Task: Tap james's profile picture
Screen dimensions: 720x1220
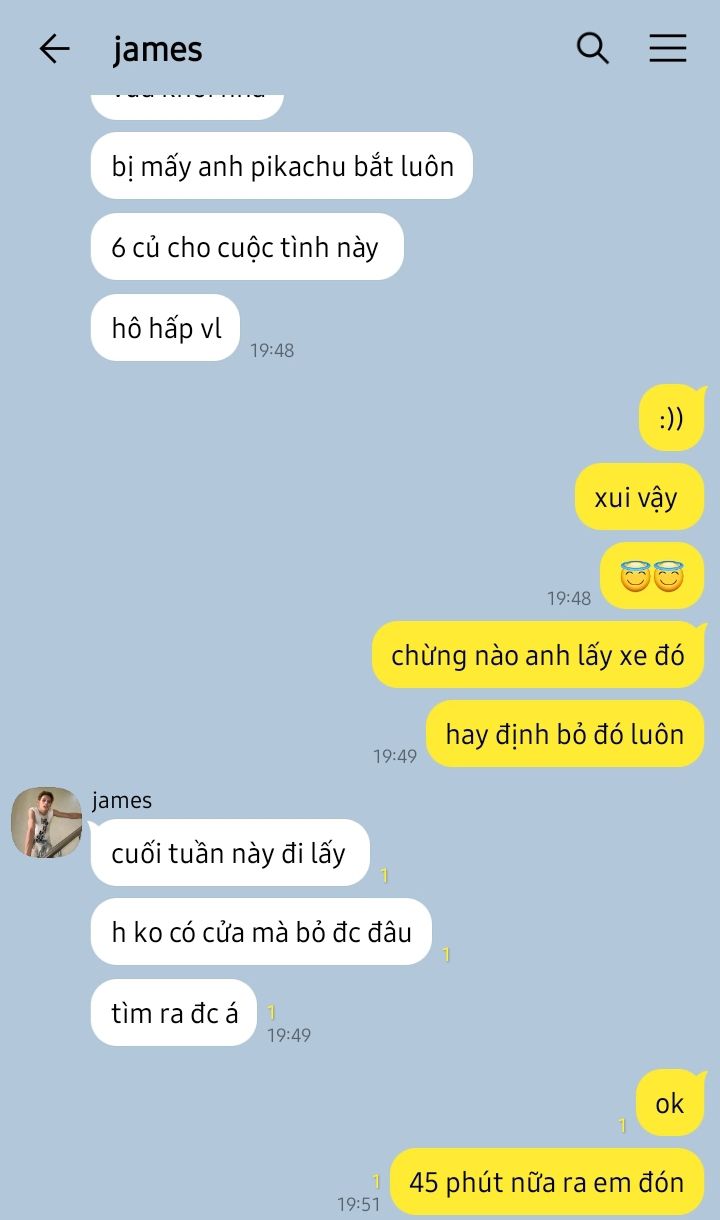Action: (x=46, y=822)
